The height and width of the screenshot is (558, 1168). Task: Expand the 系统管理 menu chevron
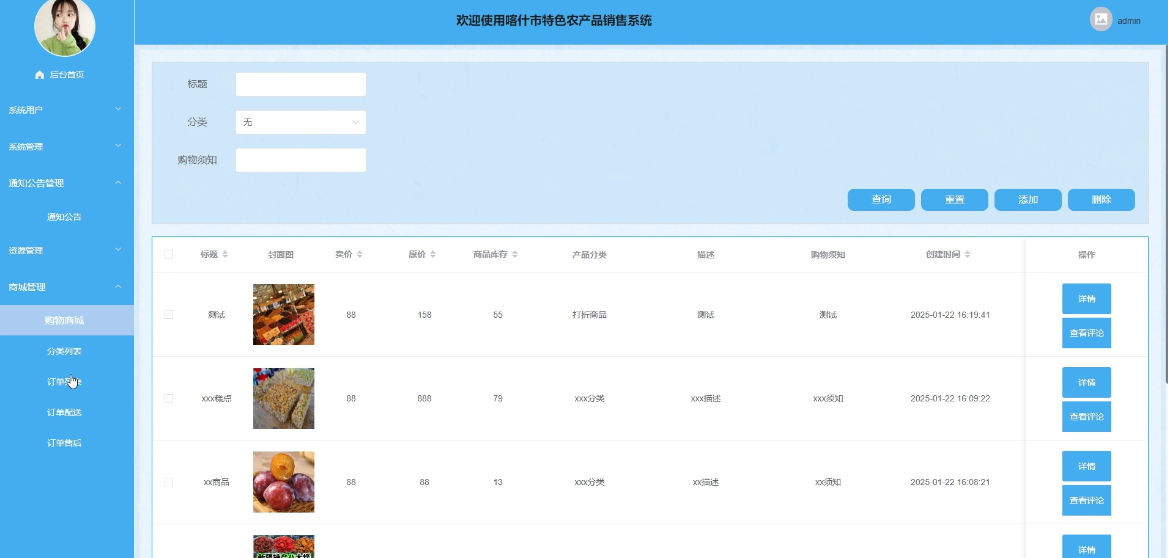118,146
